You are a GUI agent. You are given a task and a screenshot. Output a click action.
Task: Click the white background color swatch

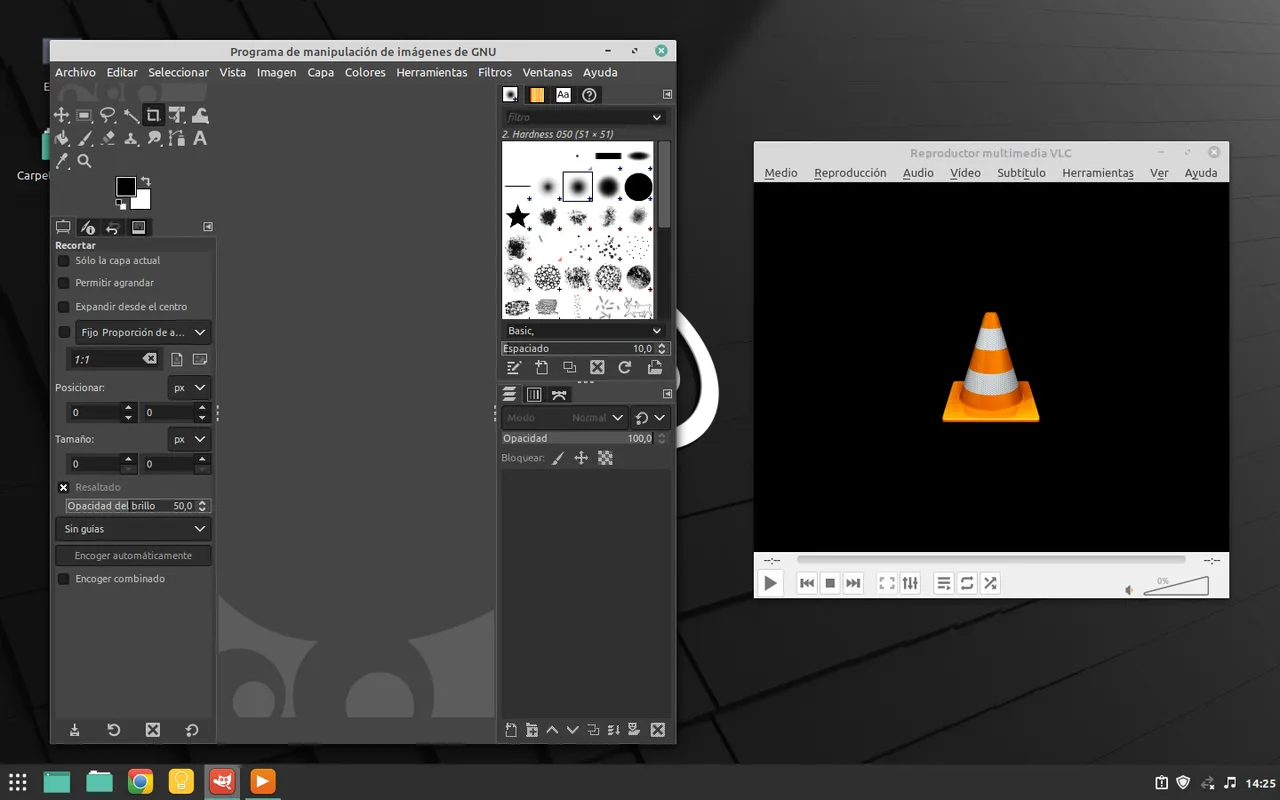pyautogui.click(x=143, y=201)
